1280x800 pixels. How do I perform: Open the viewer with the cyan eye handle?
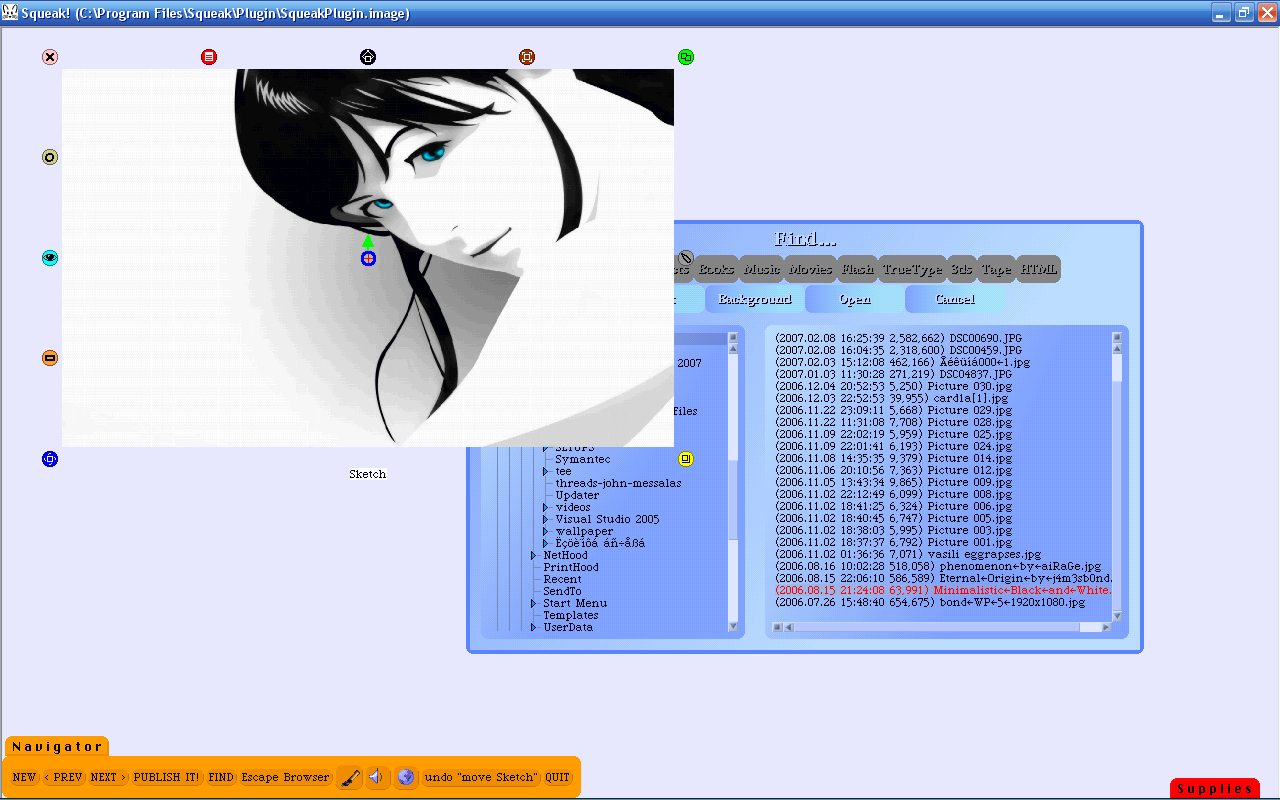[x=50, y=258]
